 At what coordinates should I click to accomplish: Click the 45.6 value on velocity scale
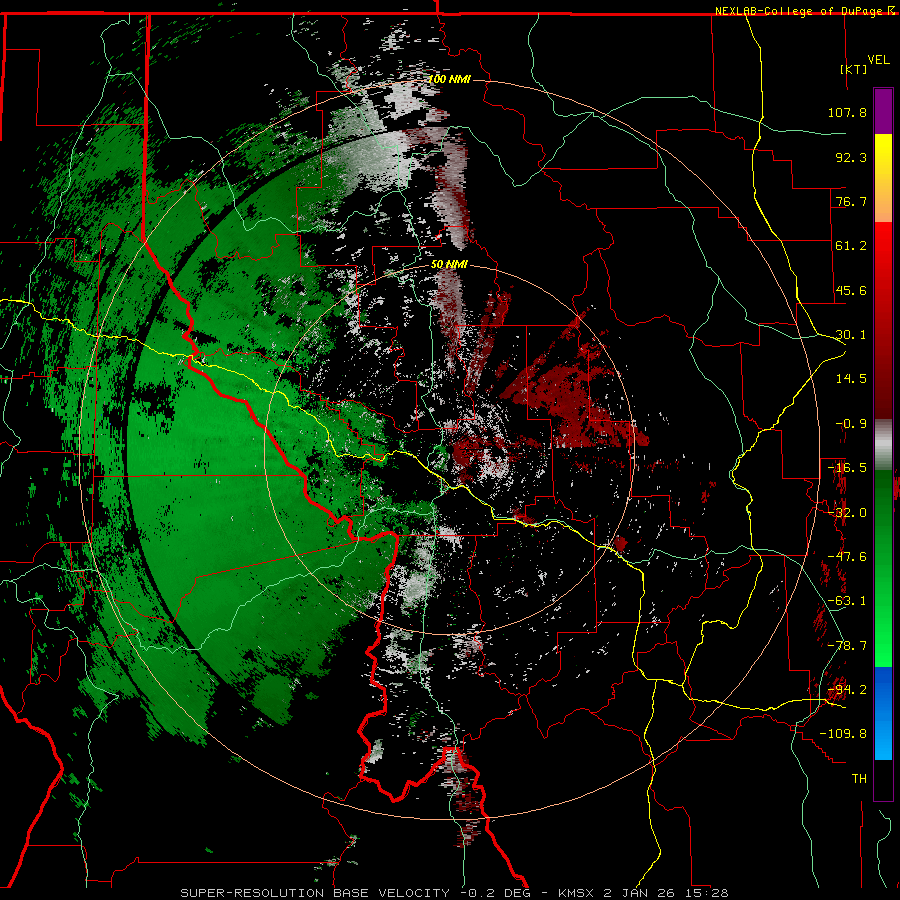(x=851, y=290)
